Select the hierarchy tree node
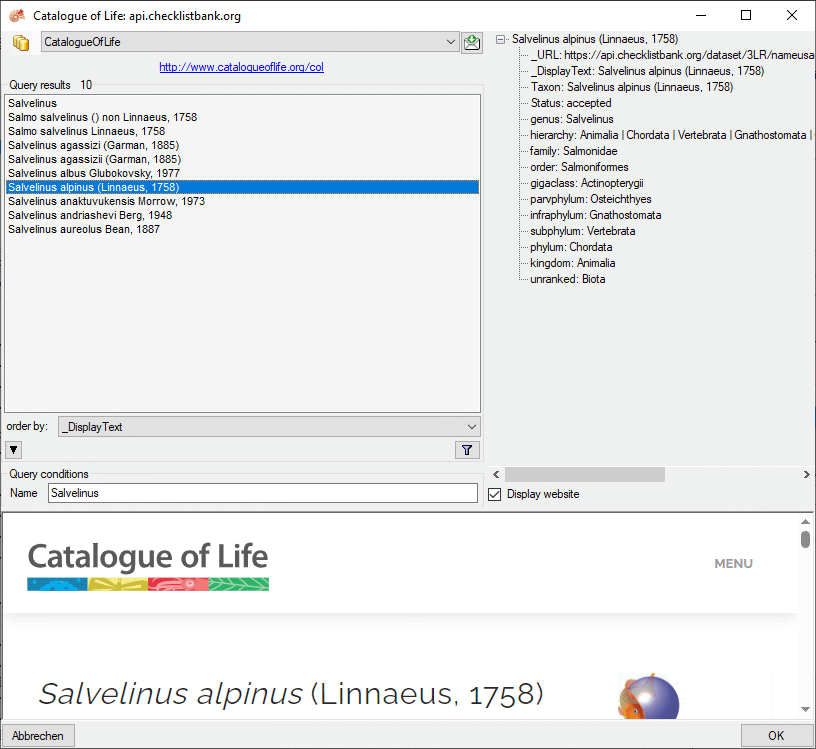Viewport: 816px width, 749px height. click(671, 135)
